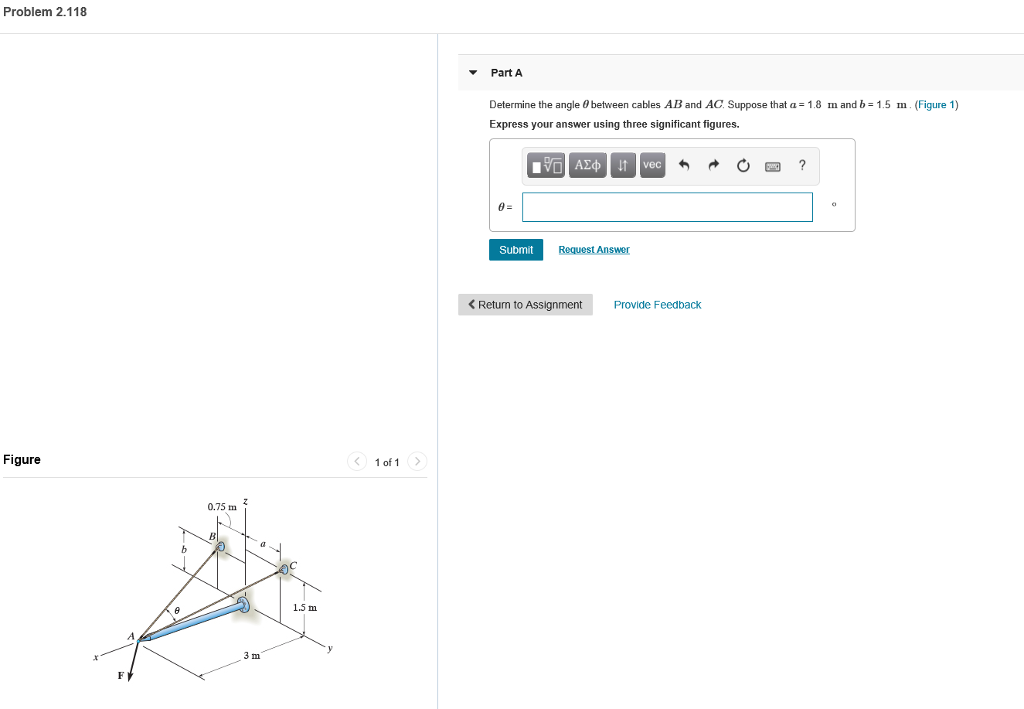Click the theta answer input field
This screenshot has width=1024, height=709.
(x=667, y=207)
